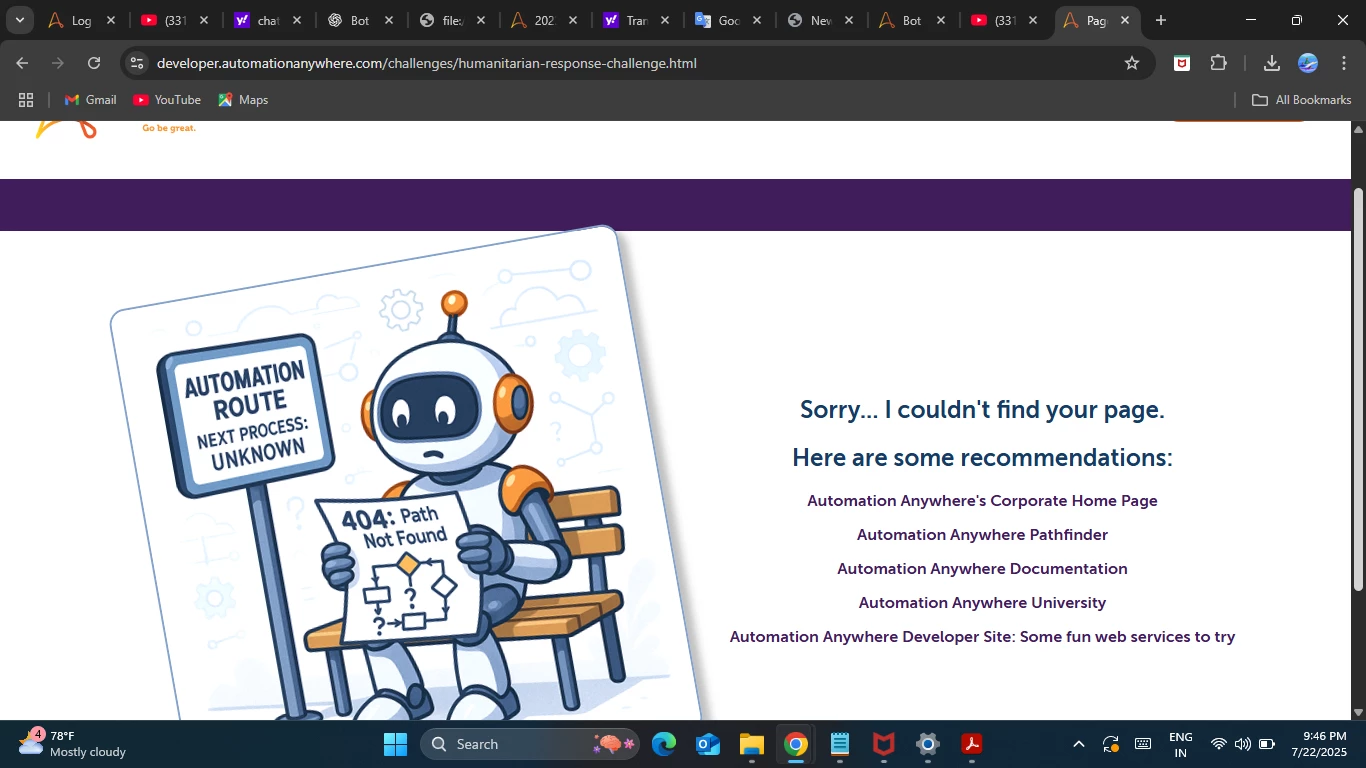
Task: Switch to the Yahoo "Tran" tab
Action: pyautogui.click(x=634, y=20)
